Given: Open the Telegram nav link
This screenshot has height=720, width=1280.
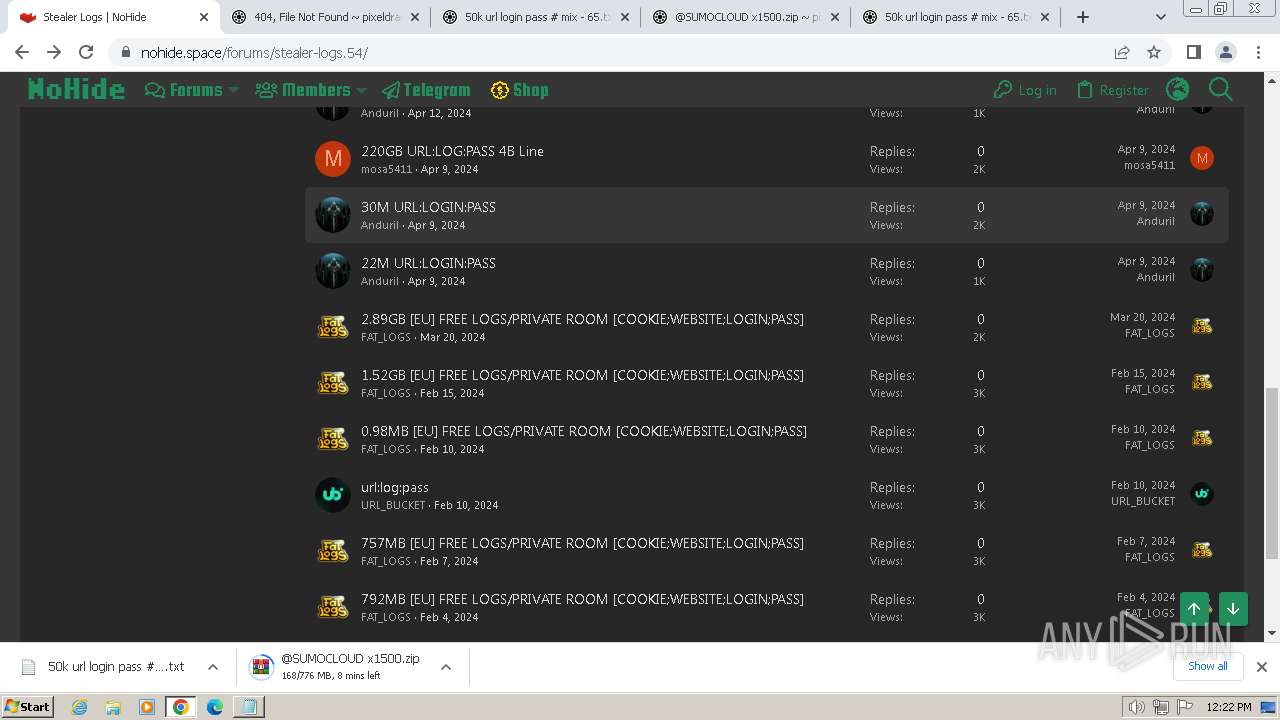Looking at the screenshot, I should (x=426, y=90).
